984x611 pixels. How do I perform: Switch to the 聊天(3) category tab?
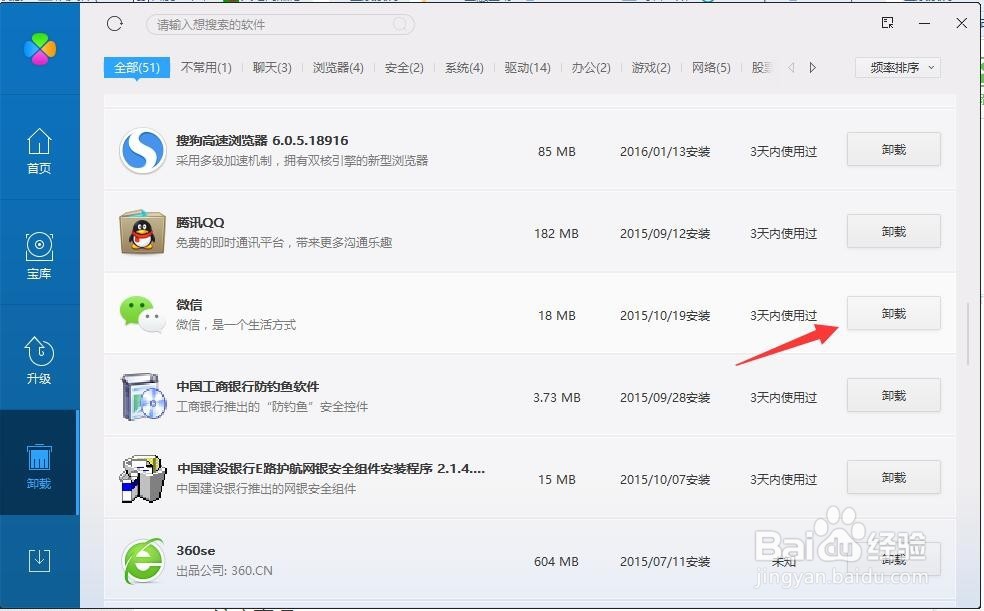pos(272,68)
